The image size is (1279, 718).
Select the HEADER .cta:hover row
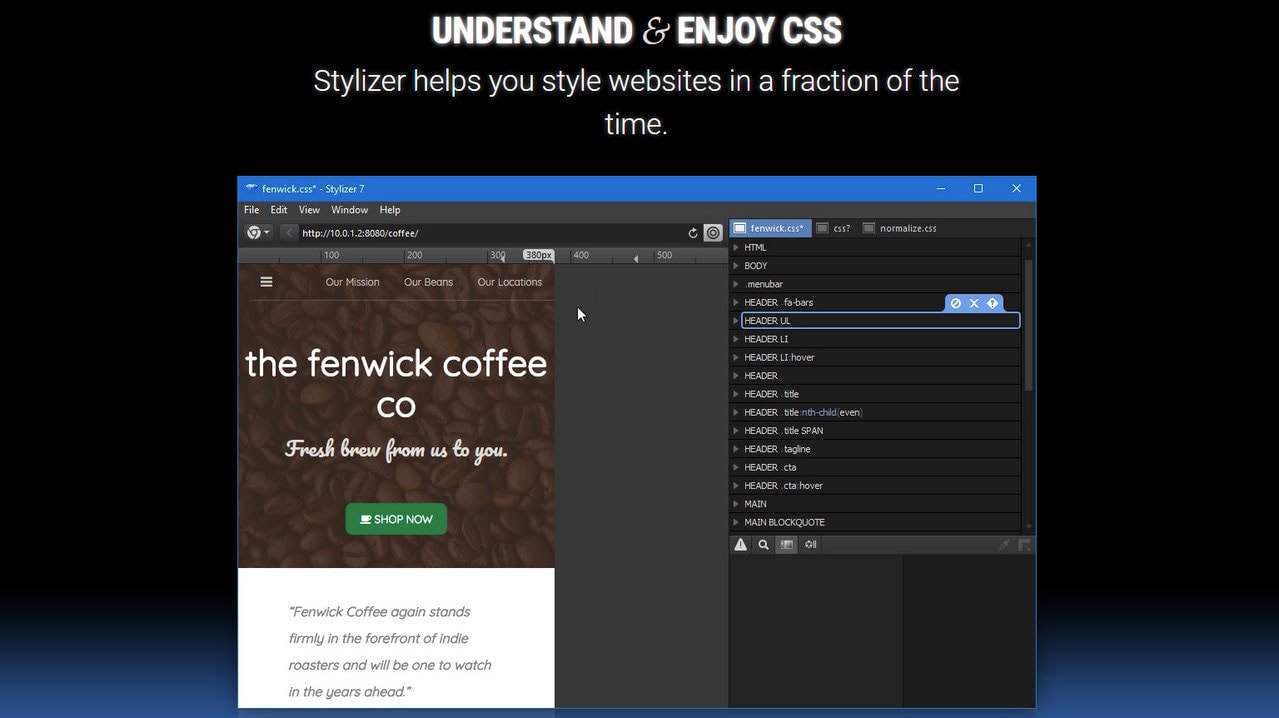point(875,486)
